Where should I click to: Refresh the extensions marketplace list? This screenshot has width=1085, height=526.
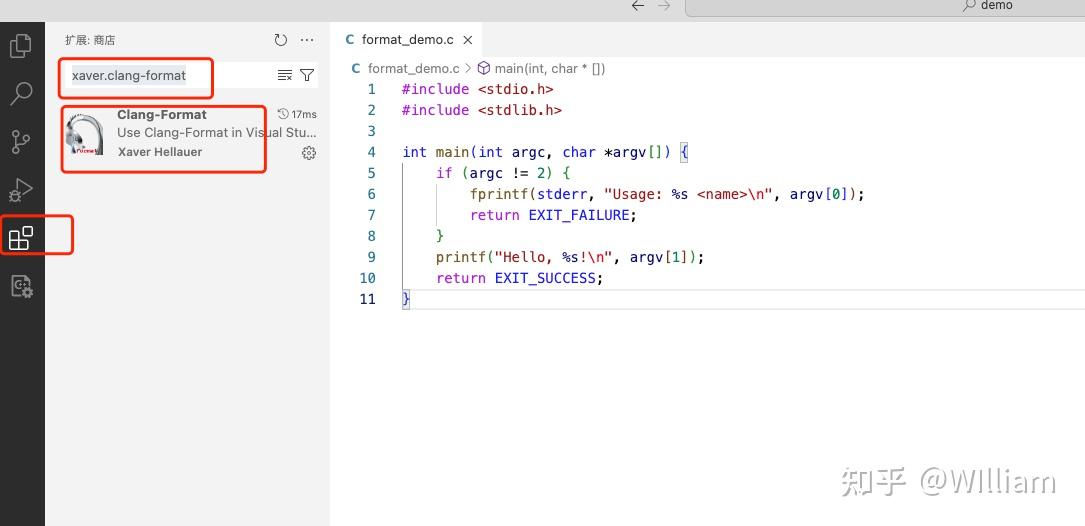(x=280, y=40)
